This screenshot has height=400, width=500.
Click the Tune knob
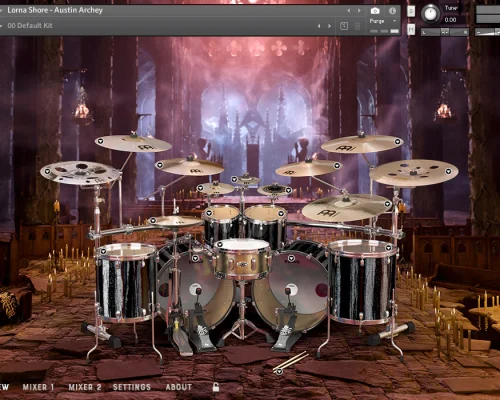[x=430, y=14]
